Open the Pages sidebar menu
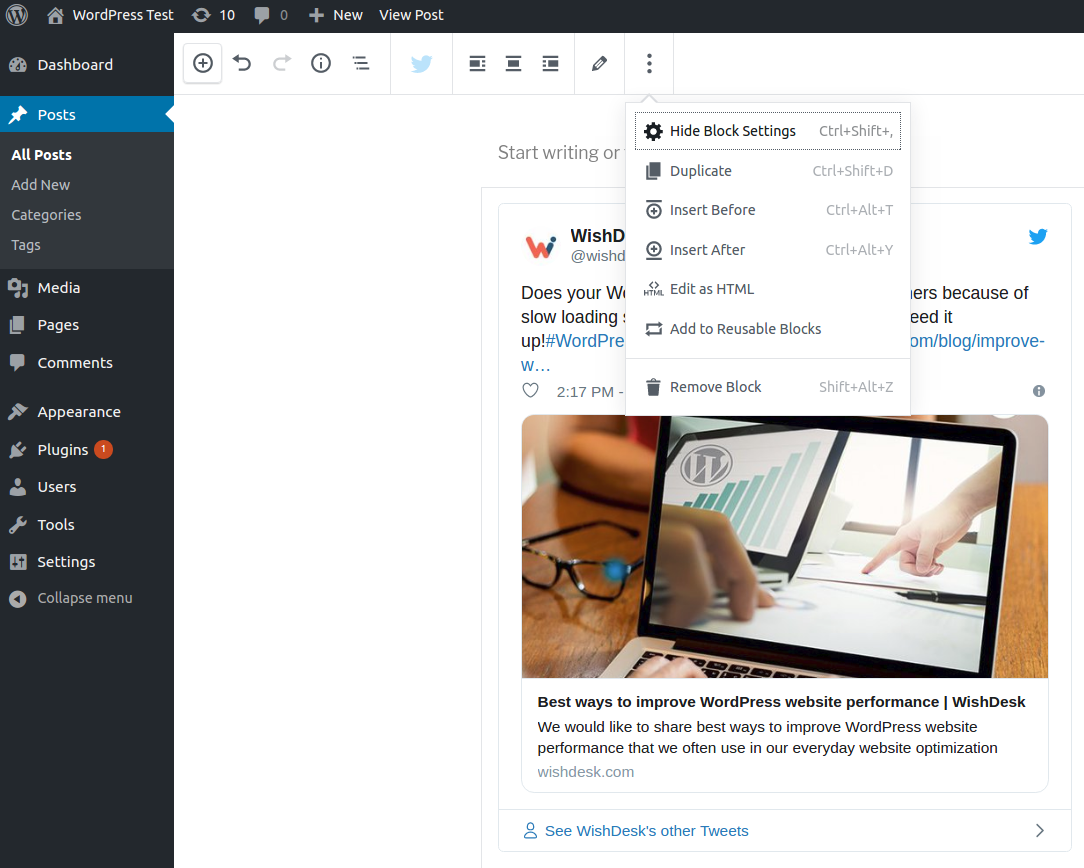The height and width of the screenshot is (868, 1084). [87, 325]
